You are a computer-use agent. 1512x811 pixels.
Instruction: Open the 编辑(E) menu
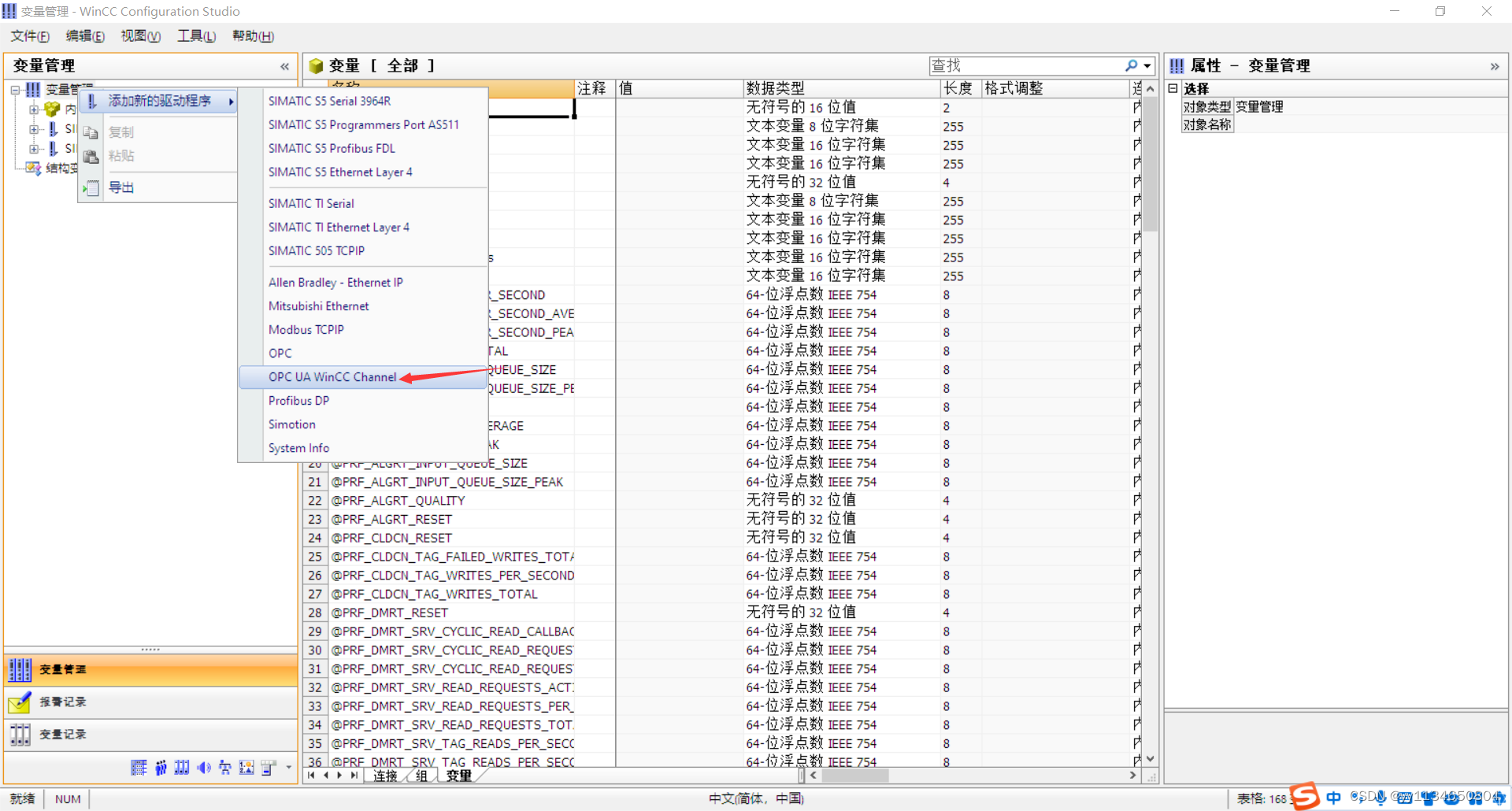click(85, 36)
